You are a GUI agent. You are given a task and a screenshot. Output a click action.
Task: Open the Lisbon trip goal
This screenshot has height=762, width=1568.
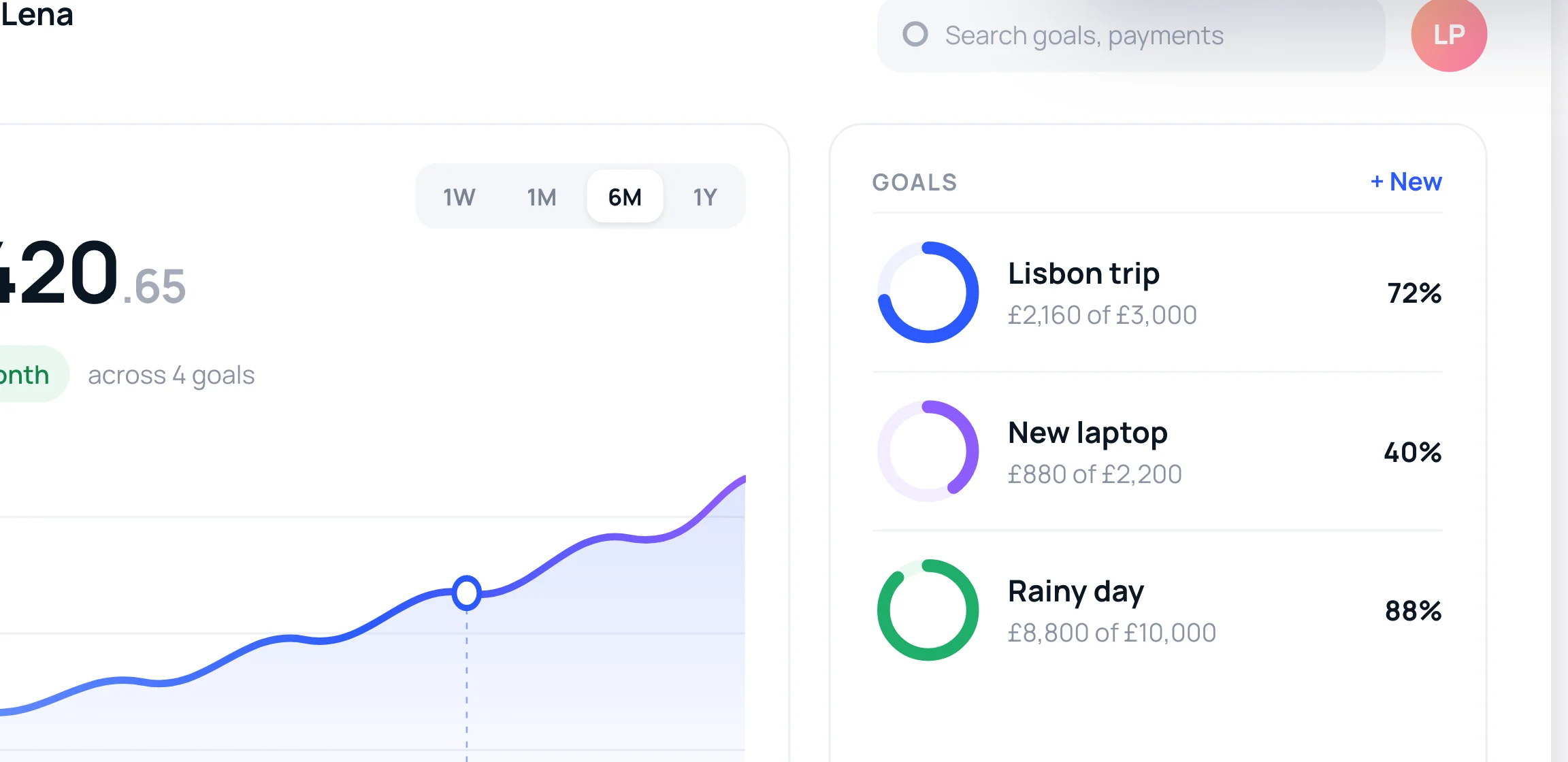(1158, 293)
